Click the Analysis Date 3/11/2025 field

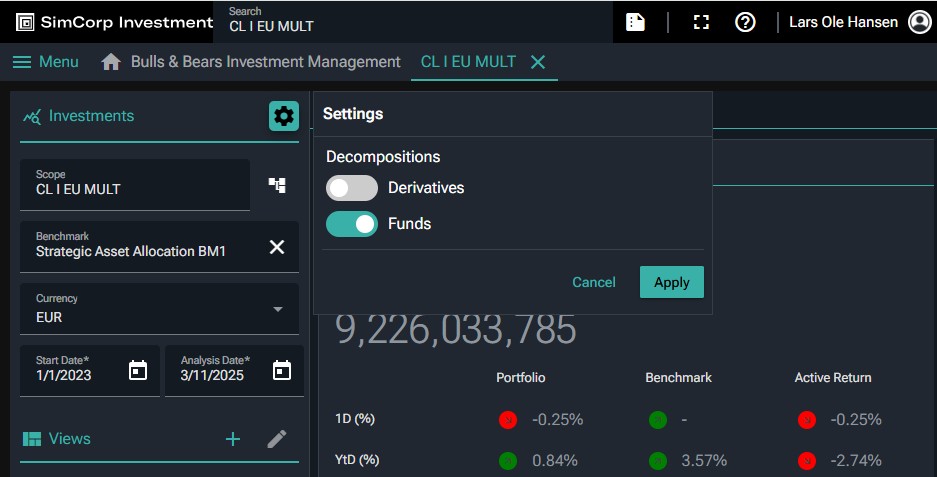coord(234,371)
